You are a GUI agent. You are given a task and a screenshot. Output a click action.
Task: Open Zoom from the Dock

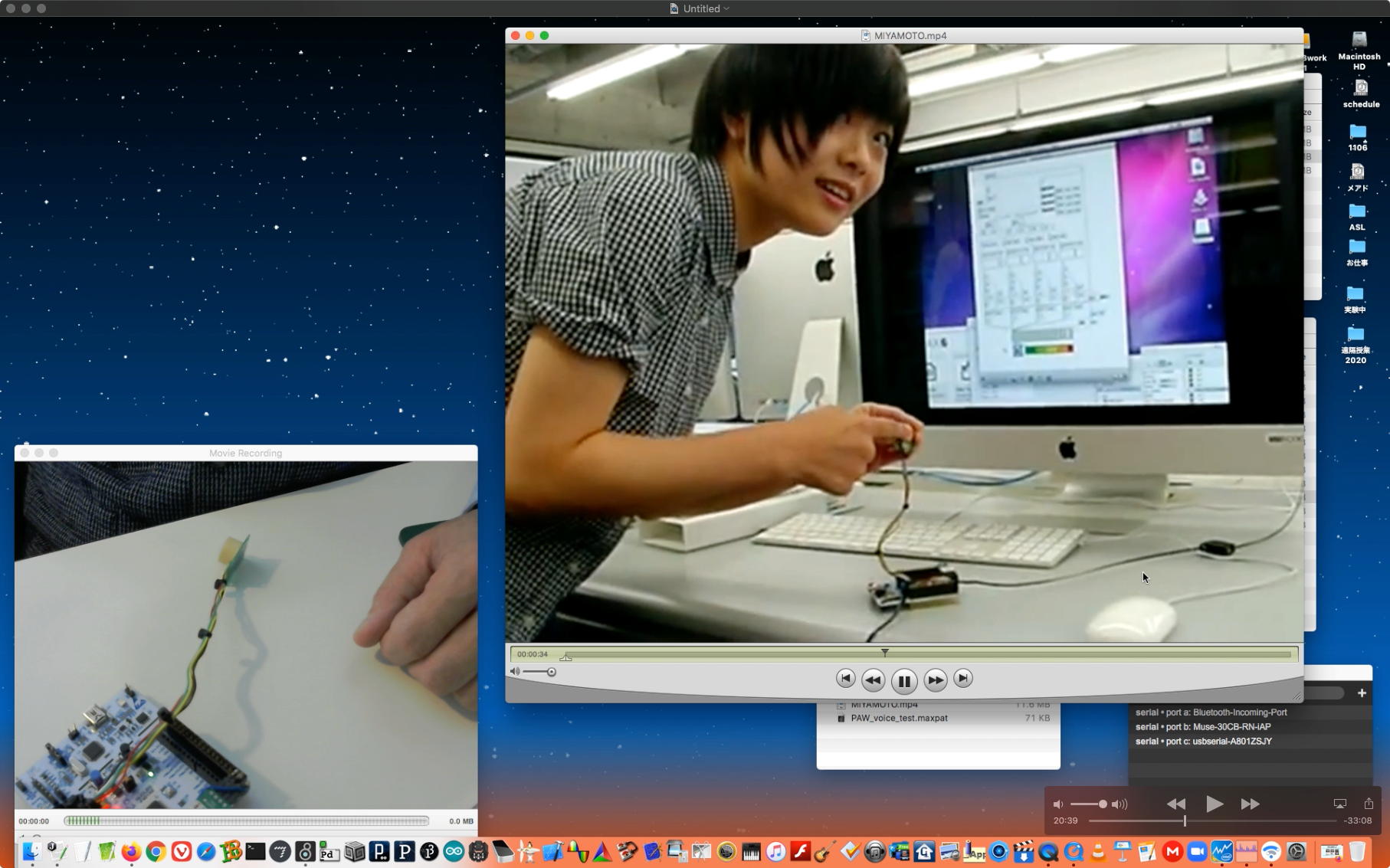pos(1197,851)
